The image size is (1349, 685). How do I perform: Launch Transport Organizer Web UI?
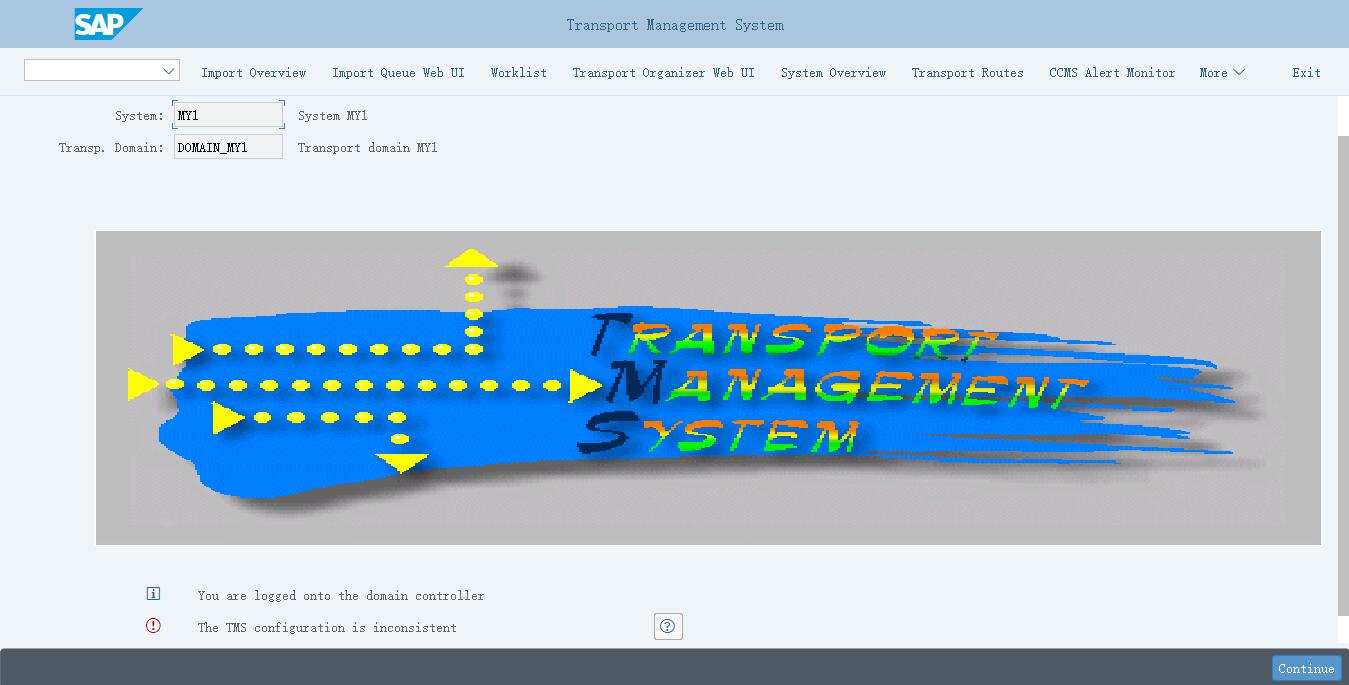(x=663, y=73)
